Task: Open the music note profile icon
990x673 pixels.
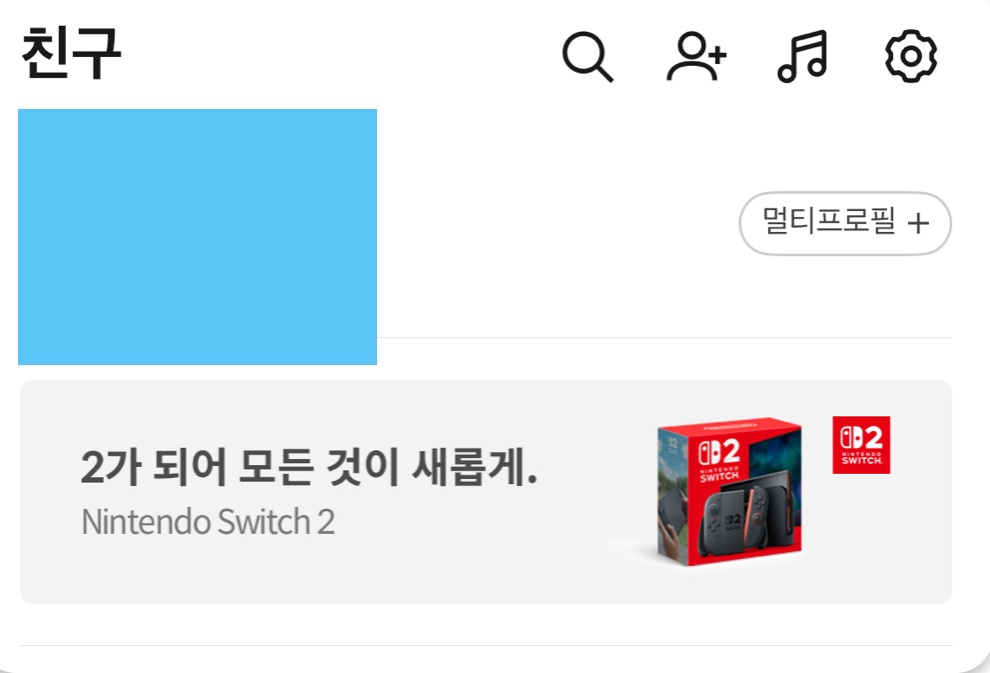Action: (802, 56)
